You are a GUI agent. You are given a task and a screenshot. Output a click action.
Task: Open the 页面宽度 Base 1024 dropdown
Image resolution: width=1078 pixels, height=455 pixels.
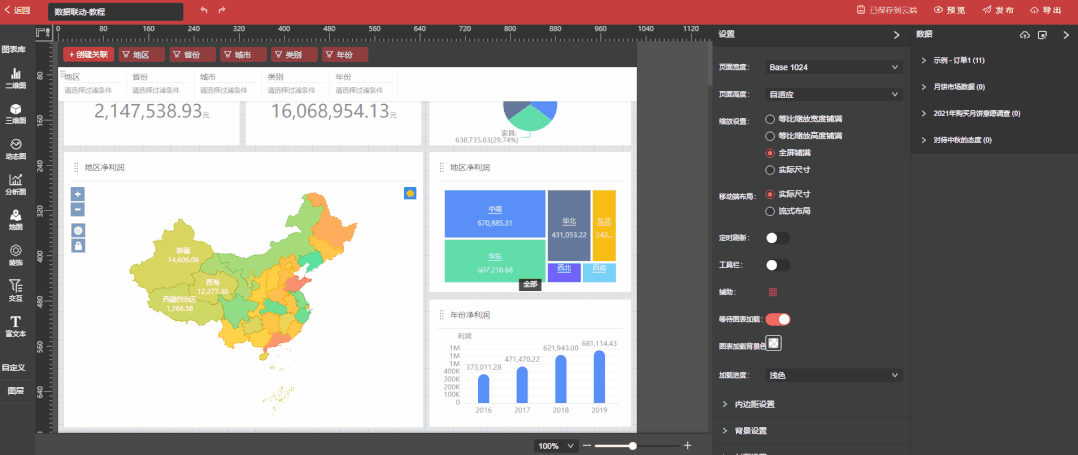pos(833,68)
